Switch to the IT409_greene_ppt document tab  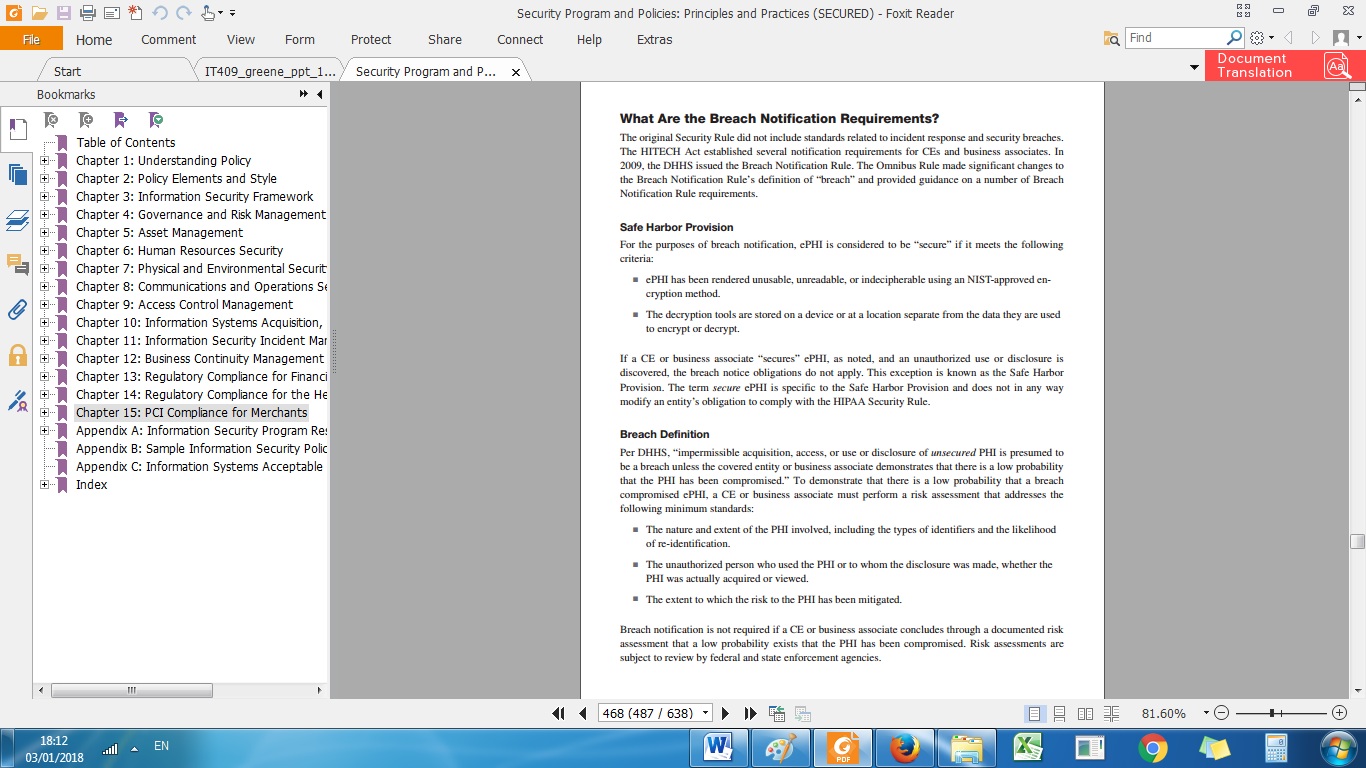click(269, 72)
